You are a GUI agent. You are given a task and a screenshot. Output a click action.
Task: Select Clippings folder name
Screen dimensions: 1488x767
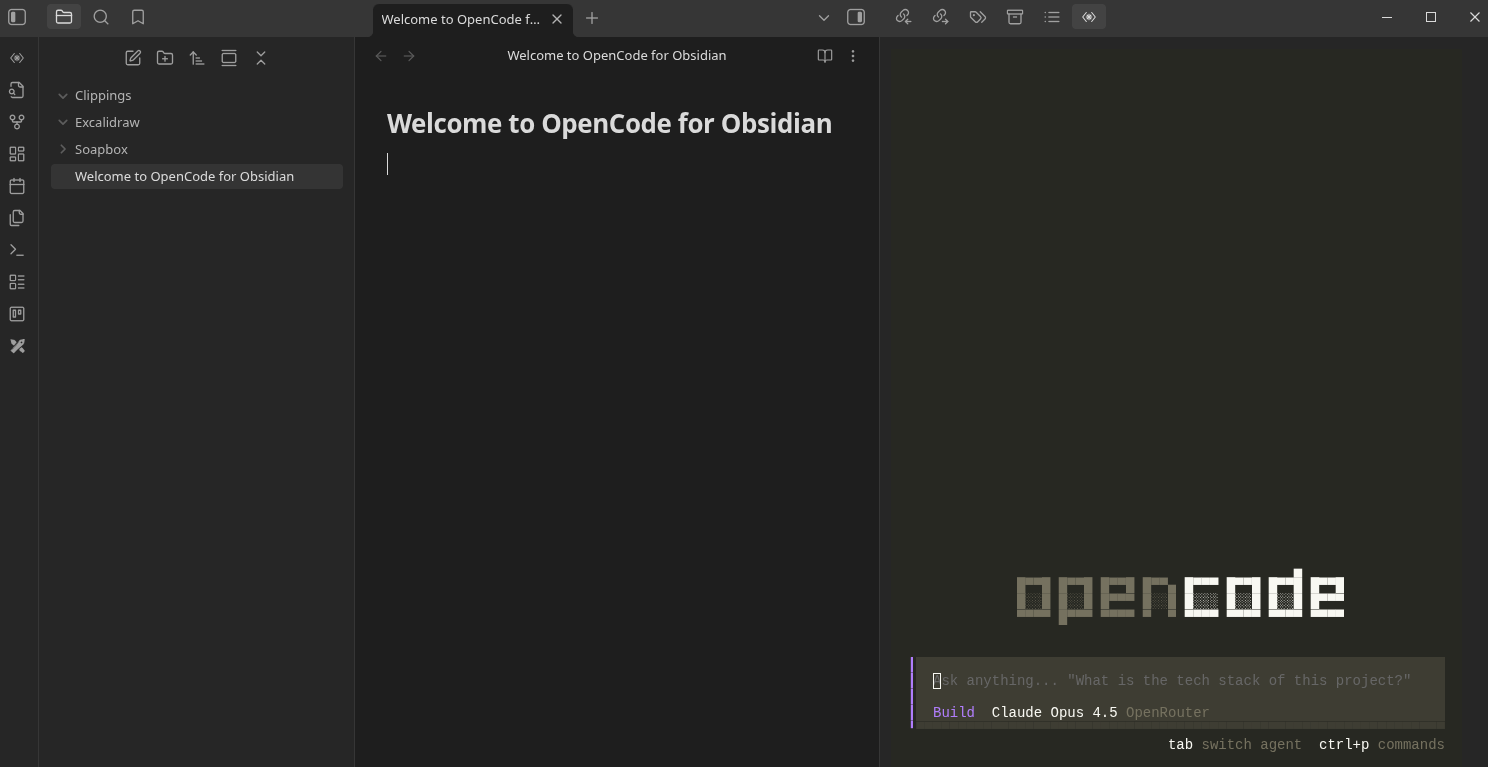(103, 95)
